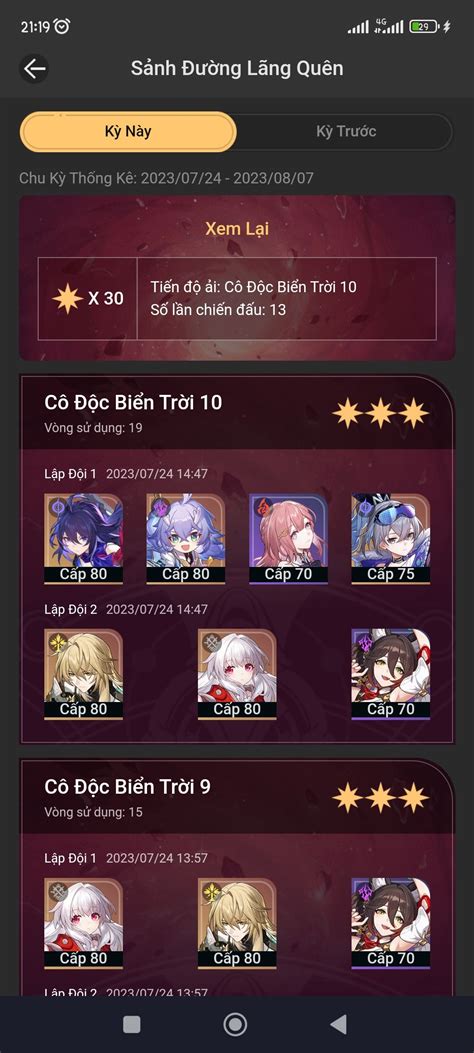
Task: Select the pink-haired Cấp 70 character portrait
Action: click(288, 539)
